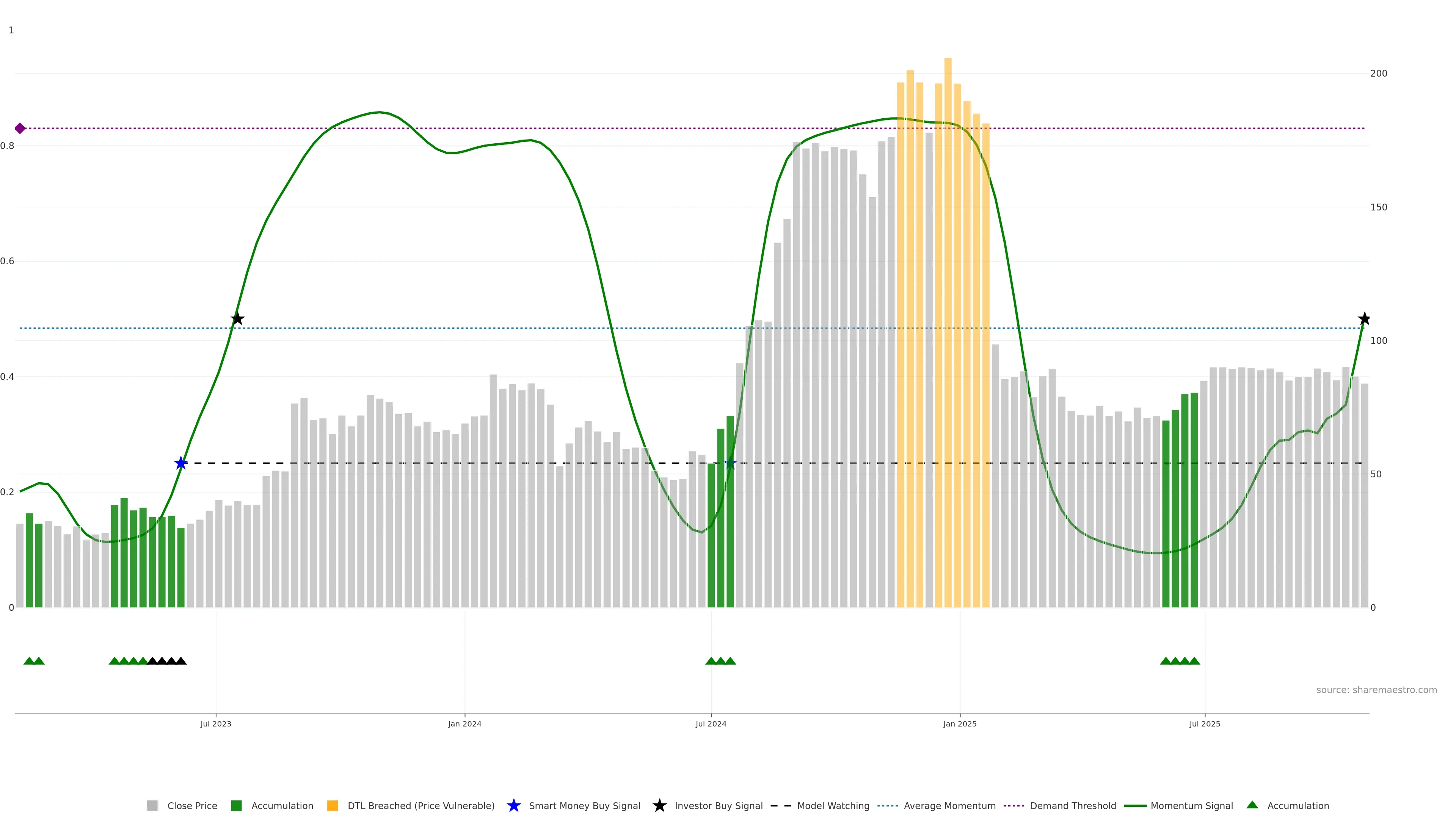Click the blue star near Jul 2024 bars

coord(730,463)
